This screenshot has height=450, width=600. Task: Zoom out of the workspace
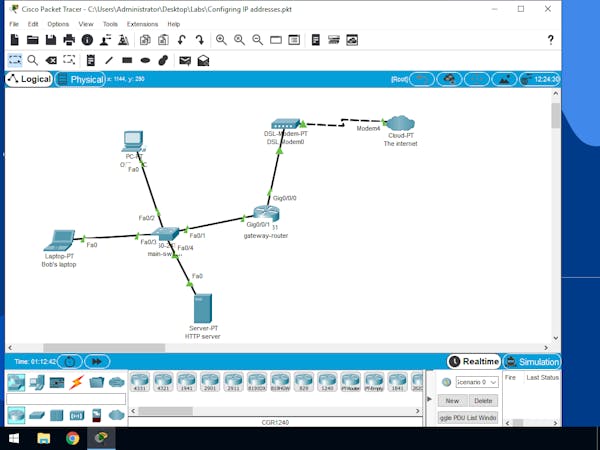pyautogui.click(x=258, y=40)
